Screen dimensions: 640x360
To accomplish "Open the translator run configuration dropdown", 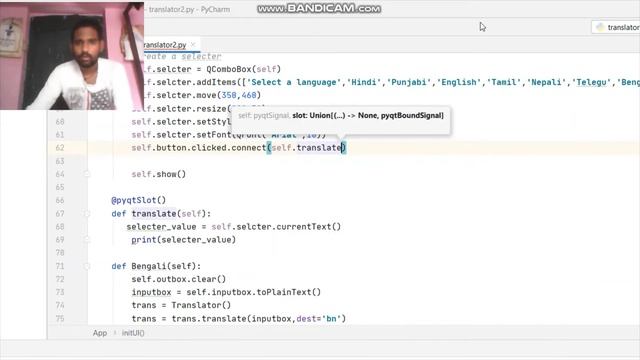I will [616, 27].
